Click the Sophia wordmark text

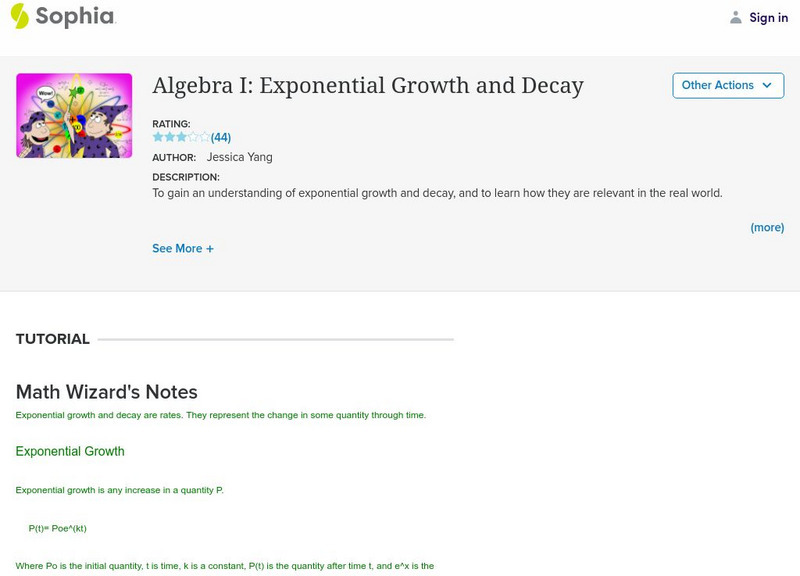pyautogui.click(x=75, y=16)
